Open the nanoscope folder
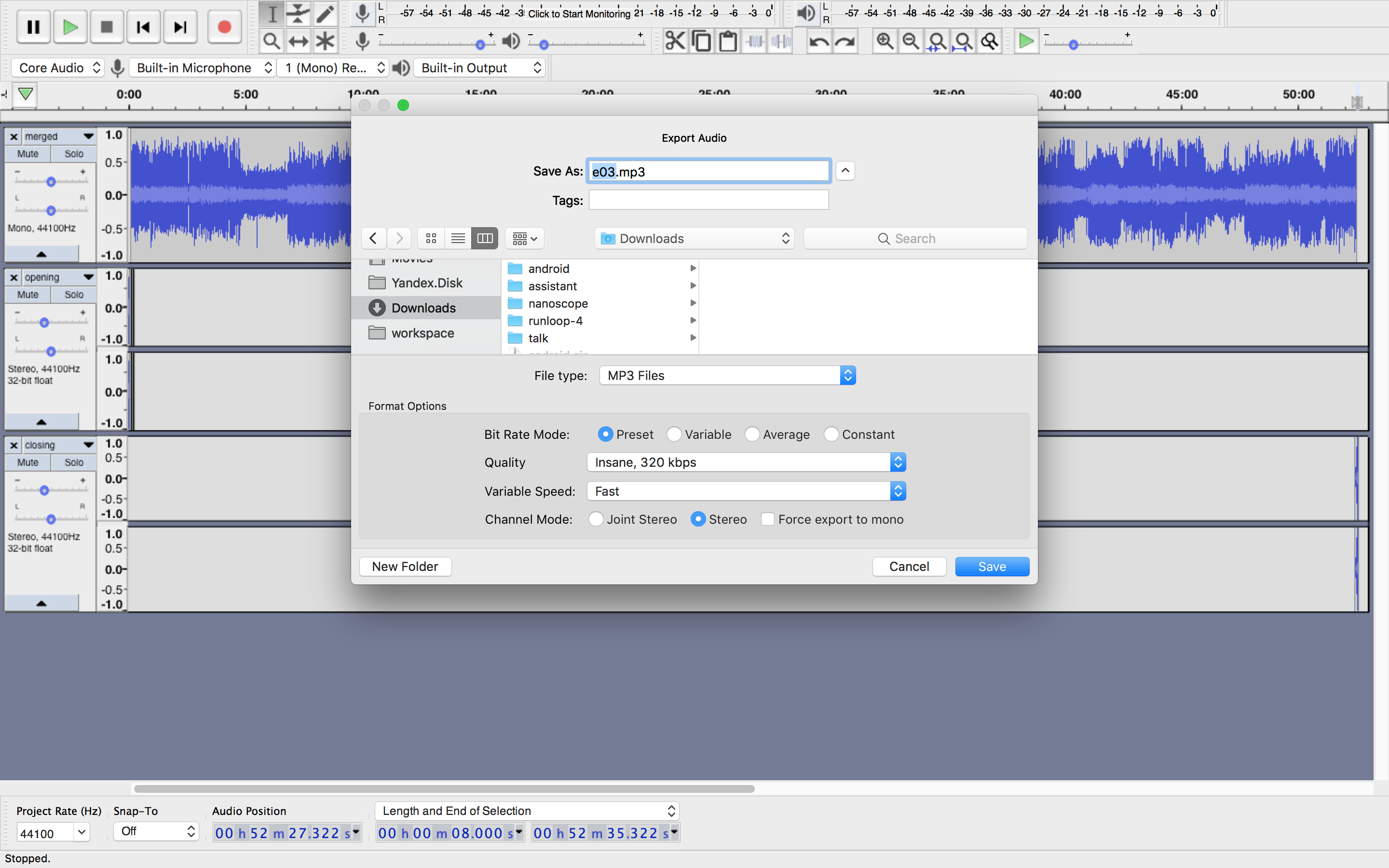 click(x=558, y=303)
